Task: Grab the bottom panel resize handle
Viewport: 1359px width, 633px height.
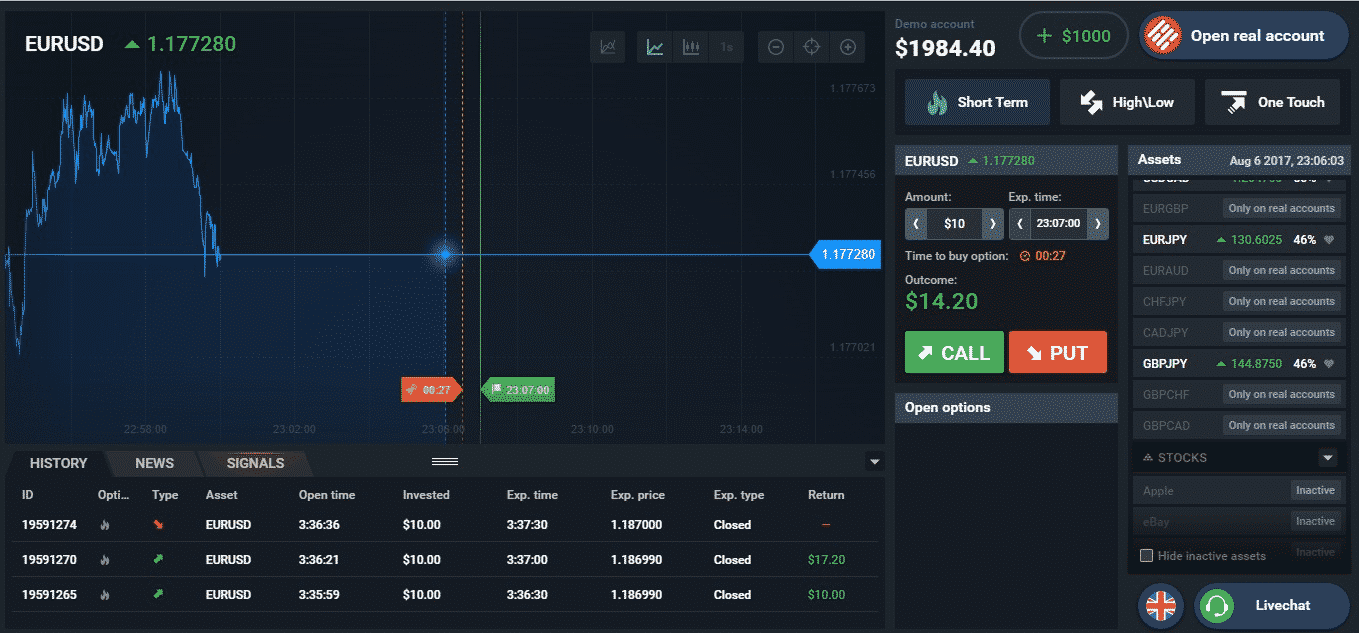Action: 445,461
